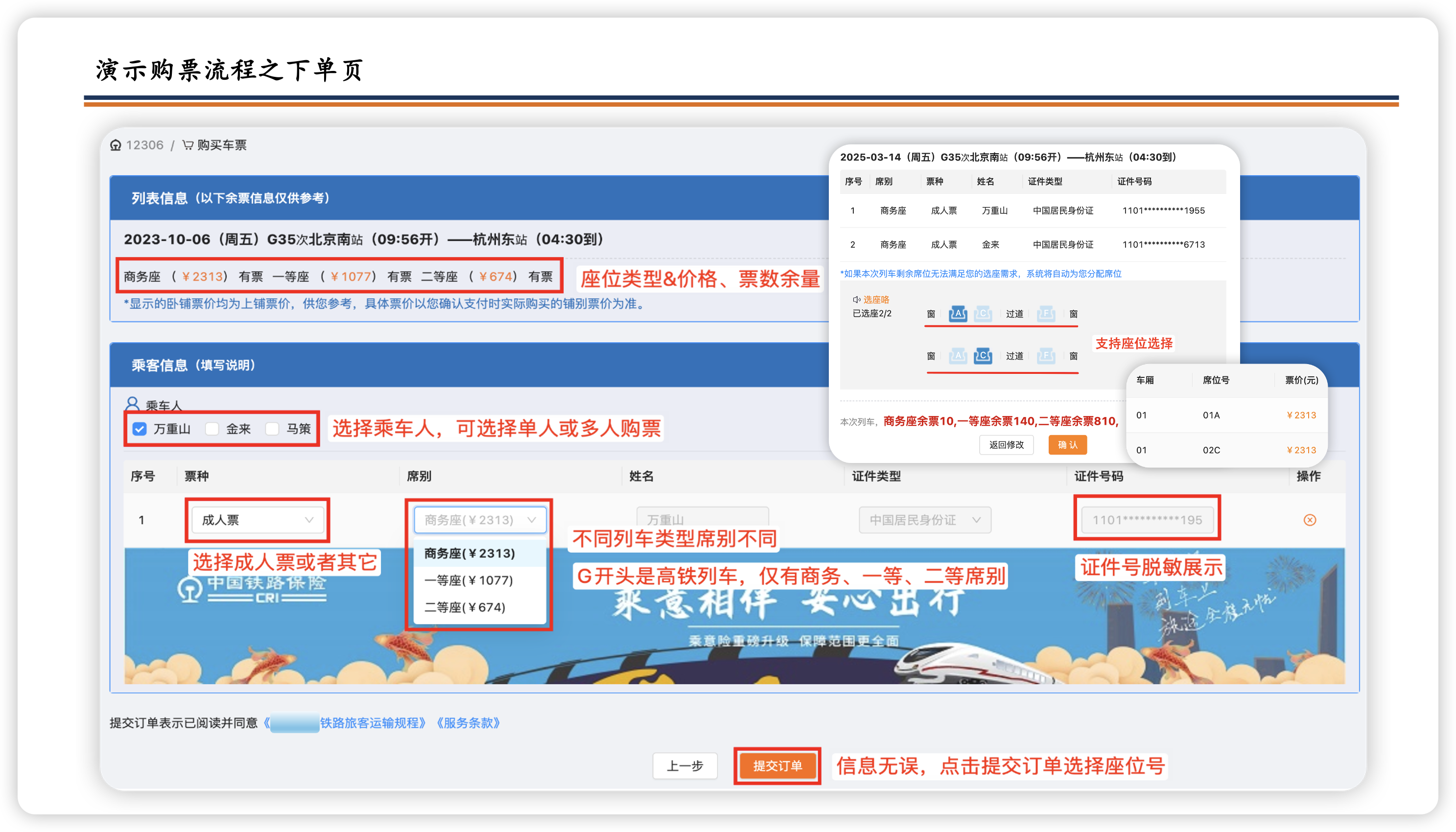This screenshot has width=1456, height=832.
Task: Click the 选座咯 orange label
Action: pos(876,300)
